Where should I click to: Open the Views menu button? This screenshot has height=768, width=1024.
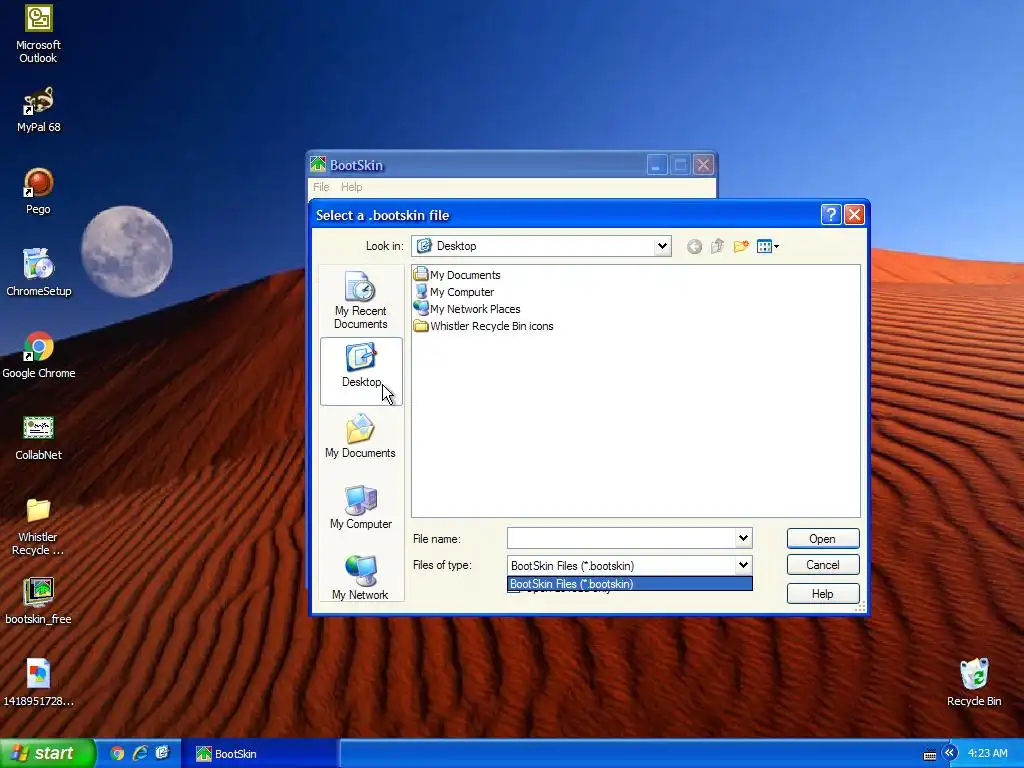pos(767,246)
